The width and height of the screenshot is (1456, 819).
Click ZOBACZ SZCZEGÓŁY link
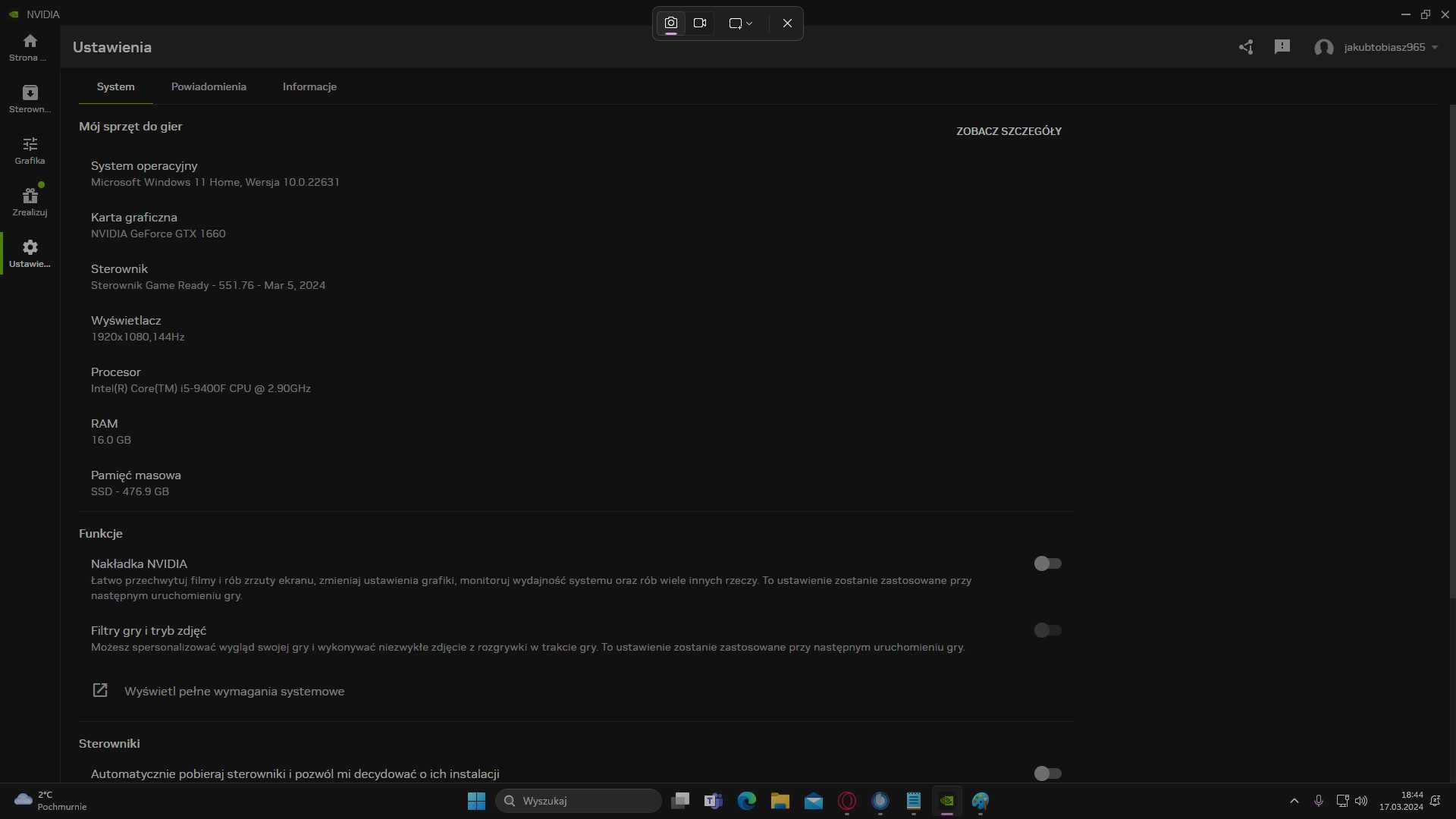point(1008,131)
